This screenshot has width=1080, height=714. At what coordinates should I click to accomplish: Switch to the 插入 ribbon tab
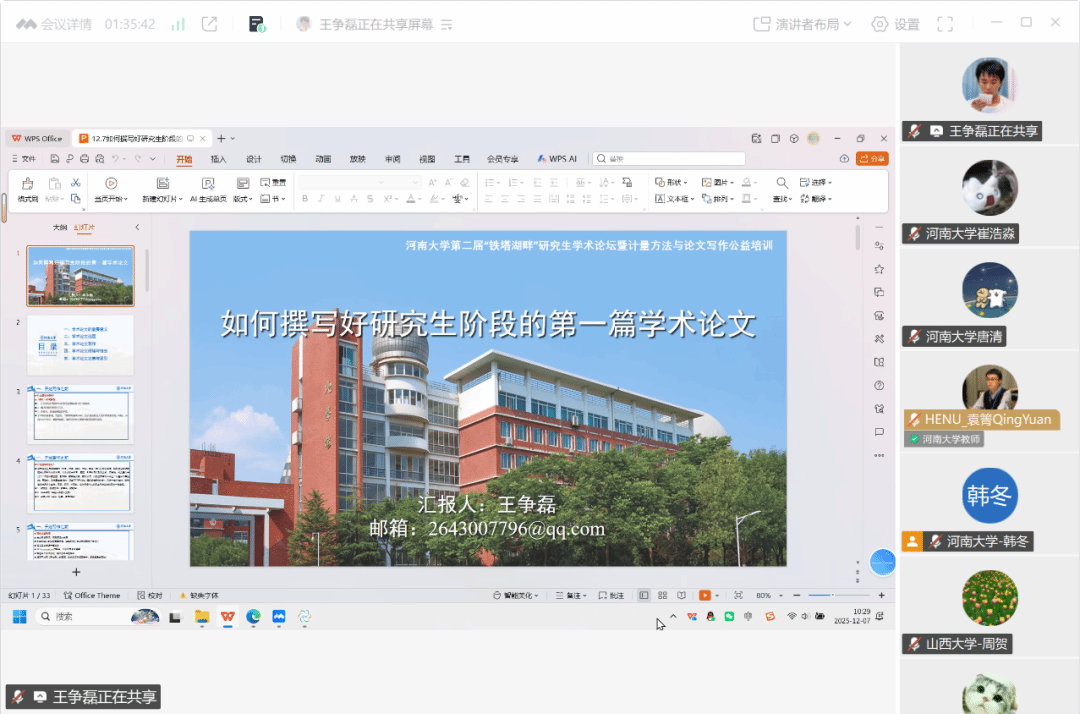pyautogui.click(x=218, y=159)
